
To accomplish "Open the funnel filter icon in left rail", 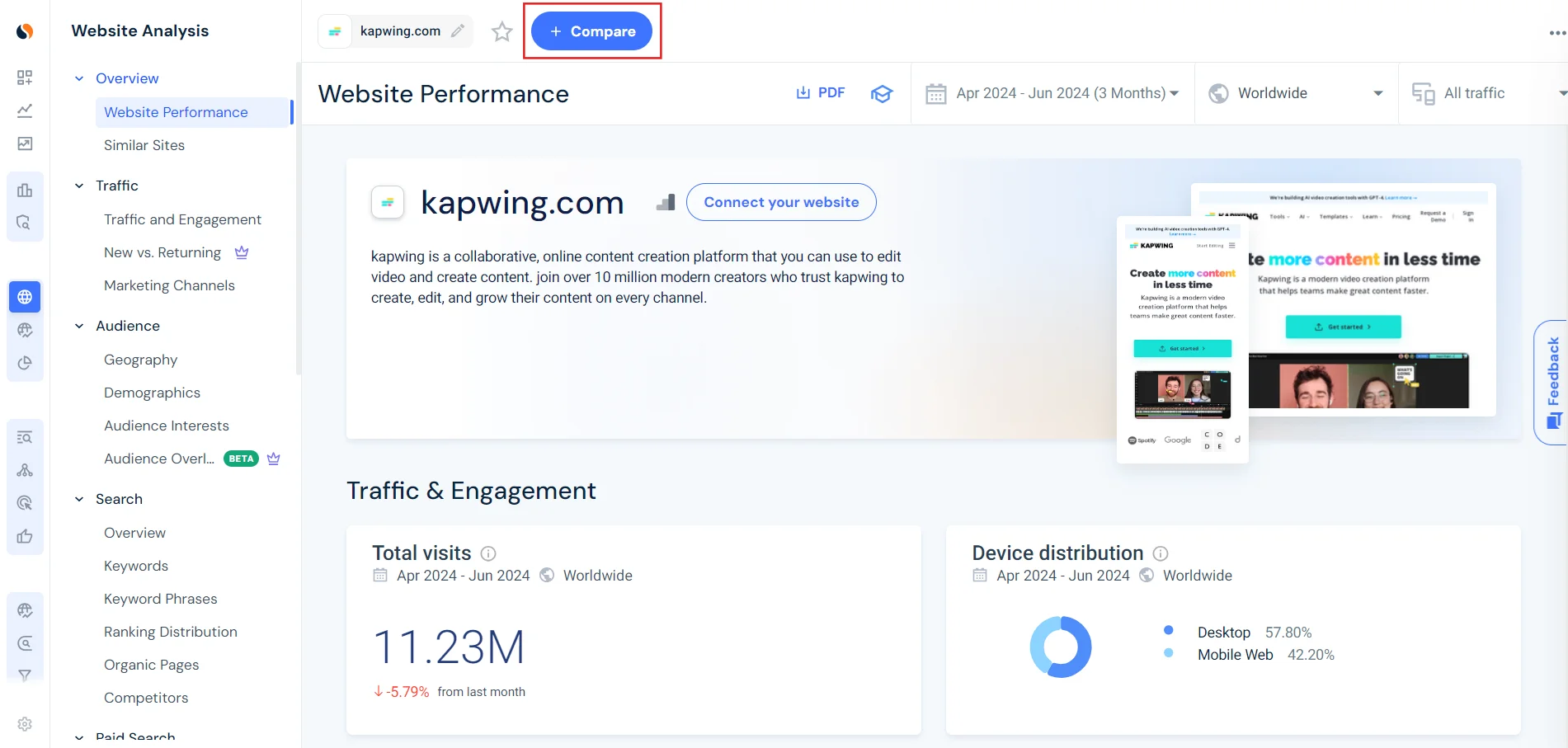I will [25, 675].
